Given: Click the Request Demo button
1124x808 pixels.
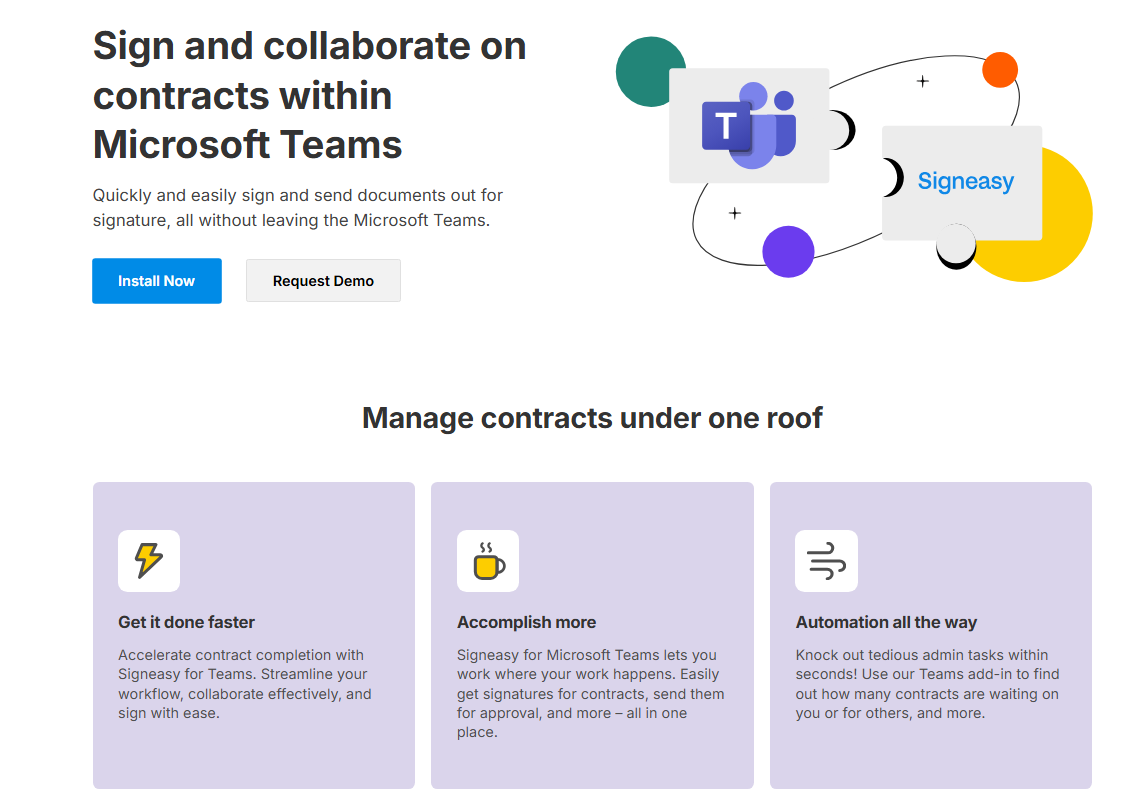Looking at the screenshot, I should tap(323, 281).
